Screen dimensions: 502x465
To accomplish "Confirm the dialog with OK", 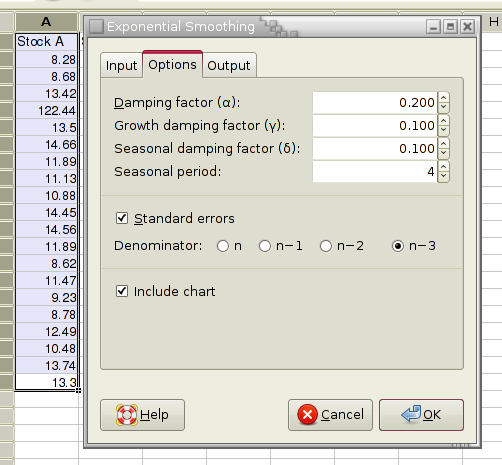I will click(x=421, y=415).
